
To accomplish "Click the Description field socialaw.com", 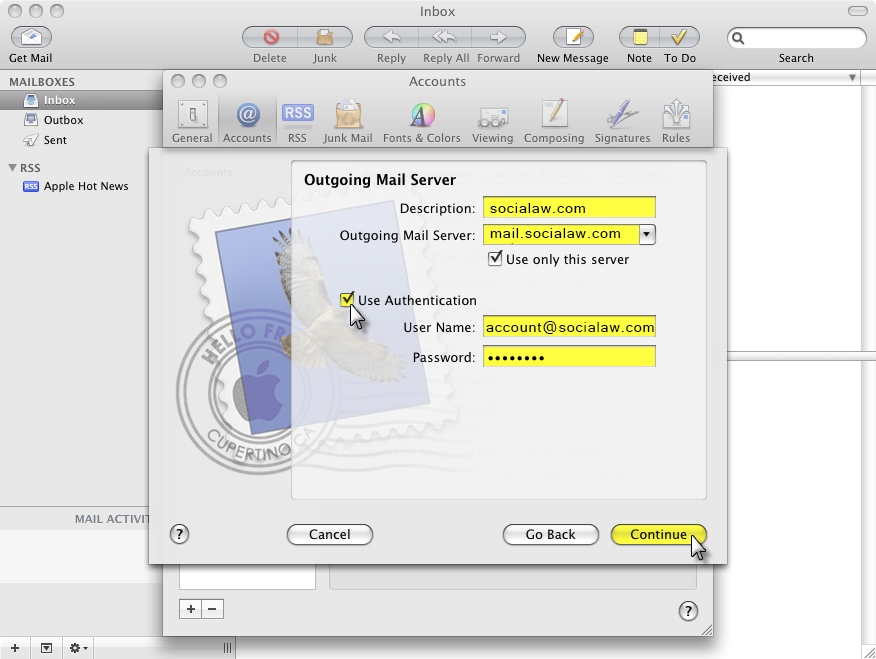I will point(569,208).
